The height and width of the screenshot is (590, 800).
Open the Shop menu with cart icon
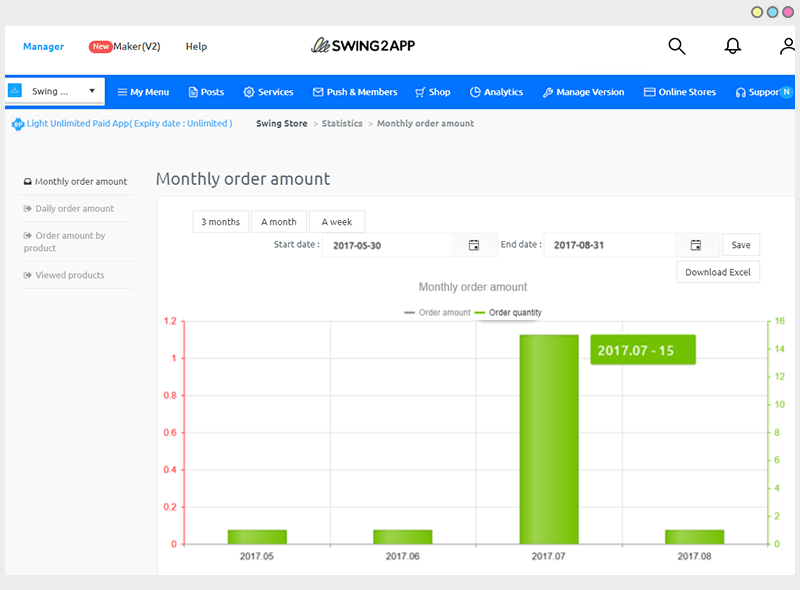tap(433, 92)
